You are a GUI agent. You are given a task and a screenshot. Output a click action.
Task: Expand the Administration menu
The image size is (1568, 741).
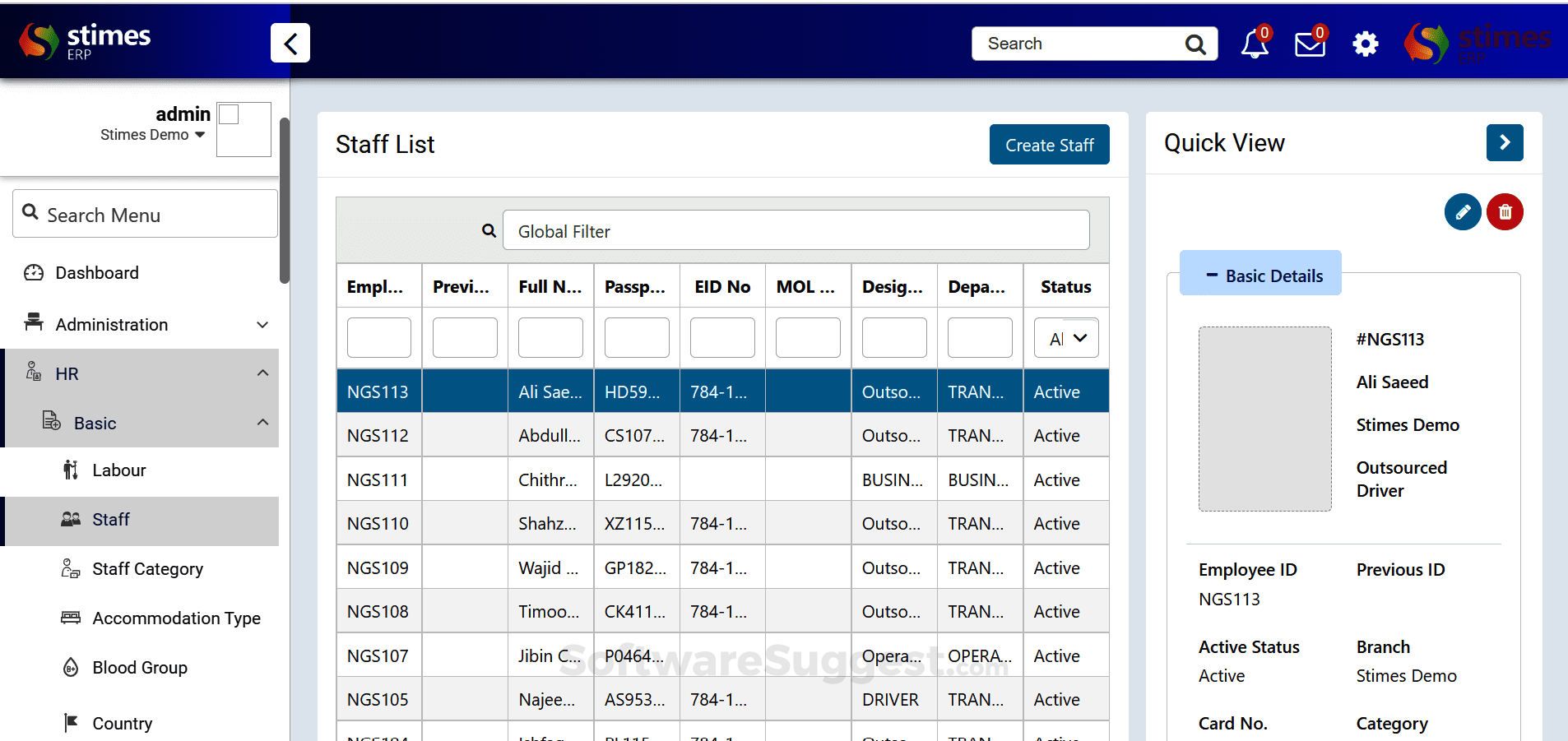pyautogui.click(x=111, y=324)
